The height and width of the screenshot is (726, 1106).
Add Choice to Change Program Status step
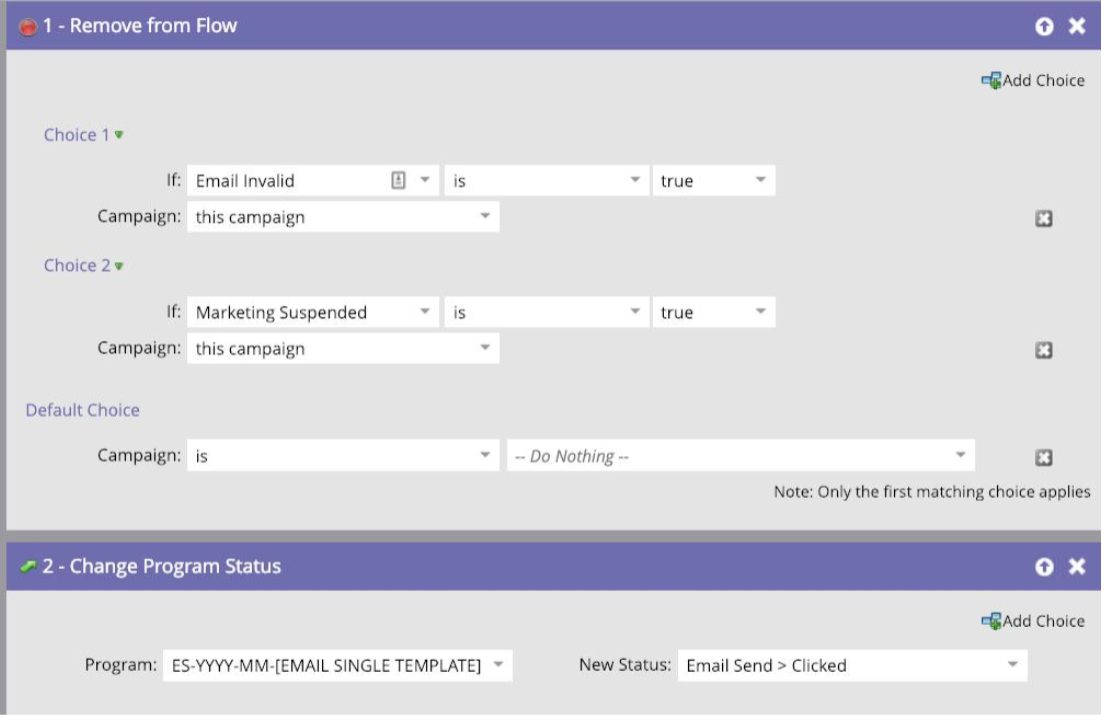click(x=1033, y=621)
